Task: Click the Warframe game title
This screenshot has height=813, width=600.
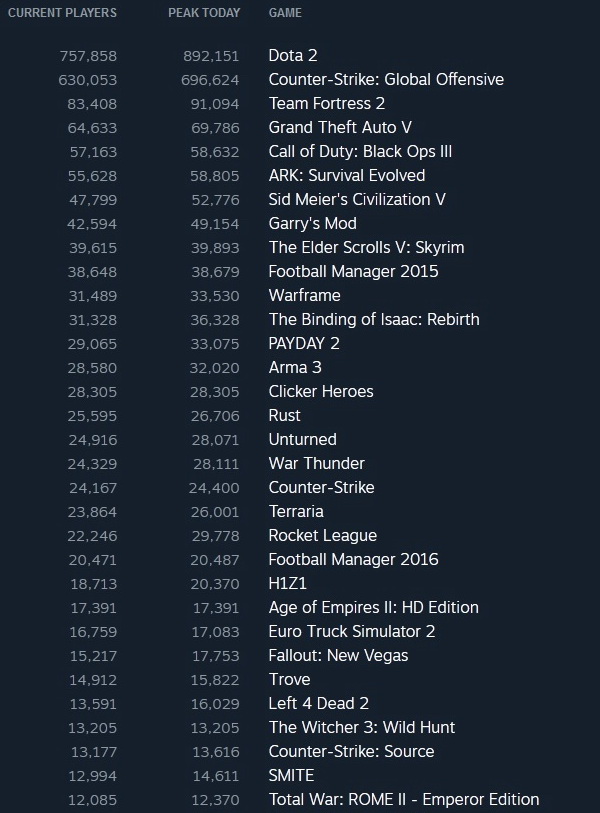Action: click(x=304, y=295)
